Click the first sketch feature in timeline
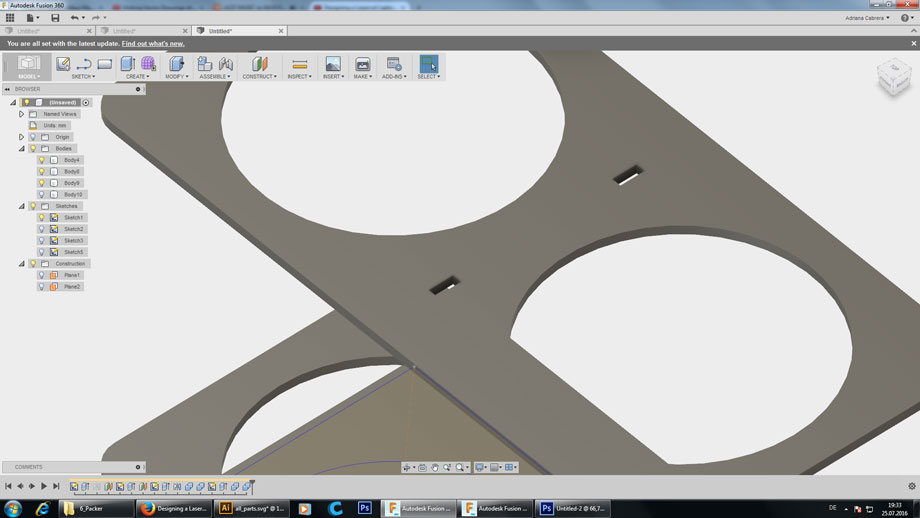The width and height of the screenshot is (920, 518). [74, 486]
